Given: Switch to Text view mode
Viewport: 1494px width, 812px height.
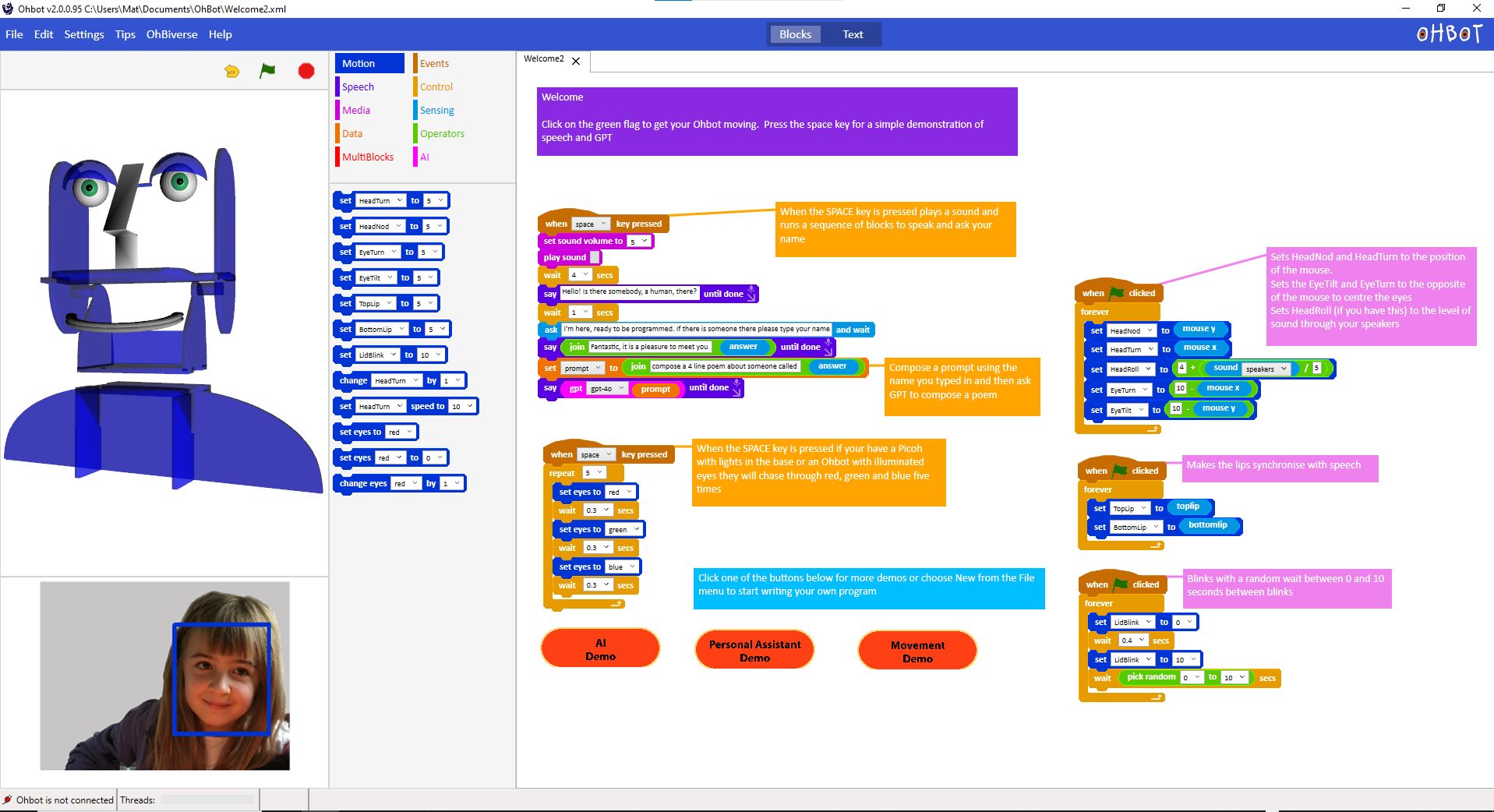Looking at the screenshot, I should 853,34.
